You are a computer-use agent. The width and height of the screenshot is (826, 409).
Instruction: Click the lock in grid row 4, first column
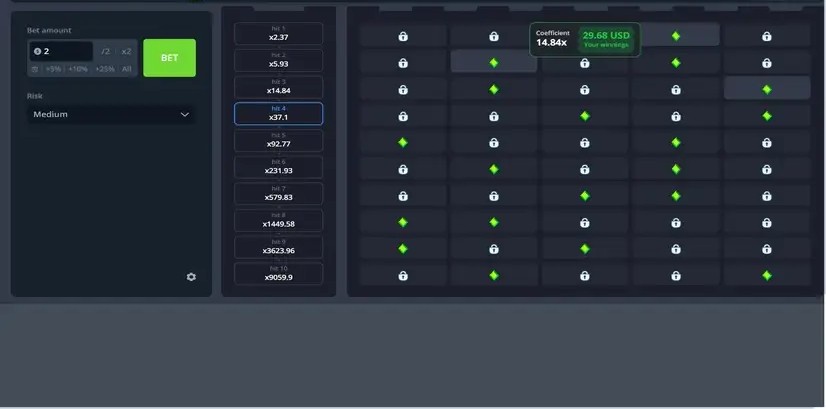[403, 116]
